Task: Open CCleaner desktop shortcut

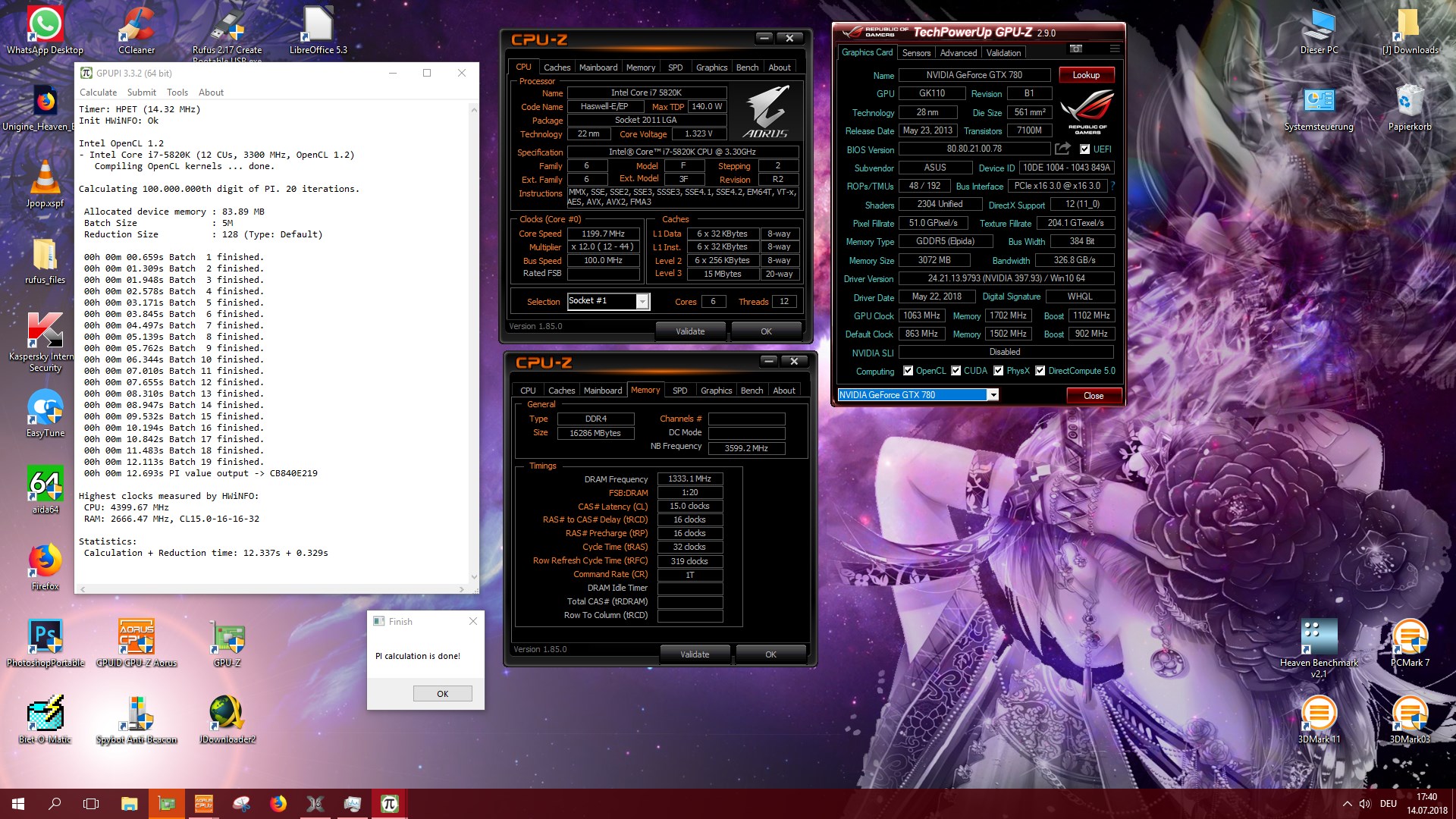Action: (136, 31)
